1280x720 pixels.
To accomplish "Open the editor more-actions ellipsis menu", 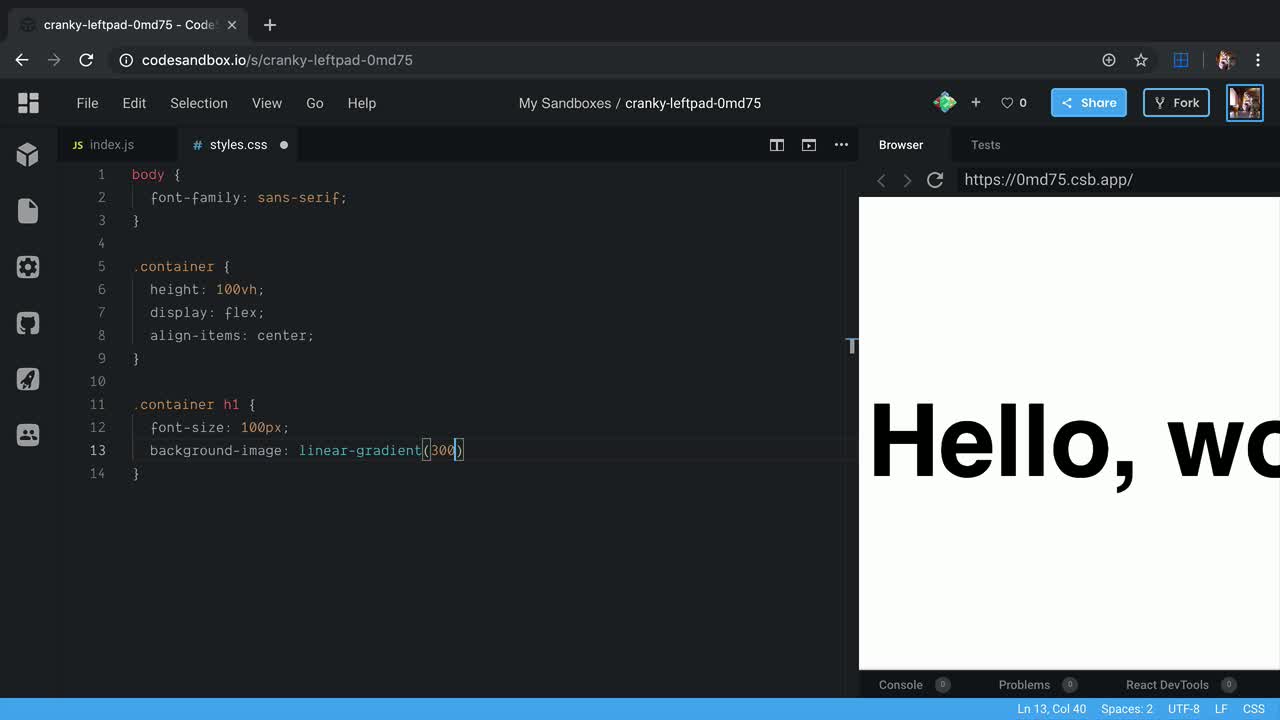I will coord(841,144).
